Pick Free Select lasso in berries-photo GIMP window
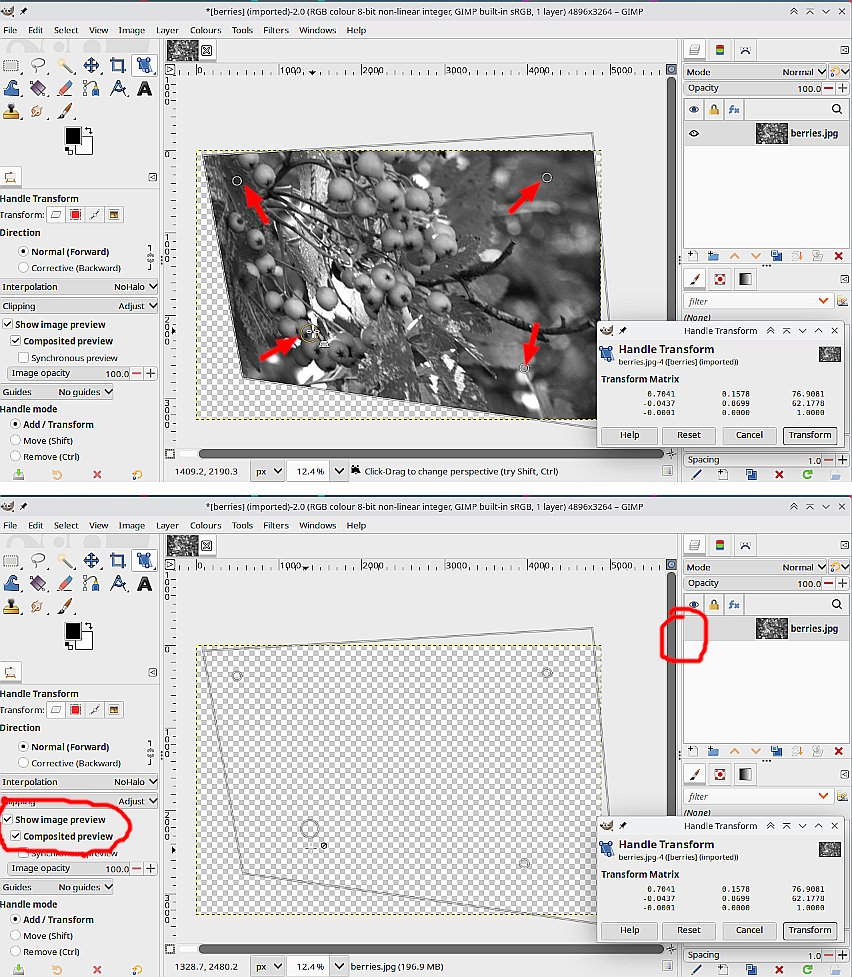Viewport: 852px width, 977px height. [x=38, y=65]
